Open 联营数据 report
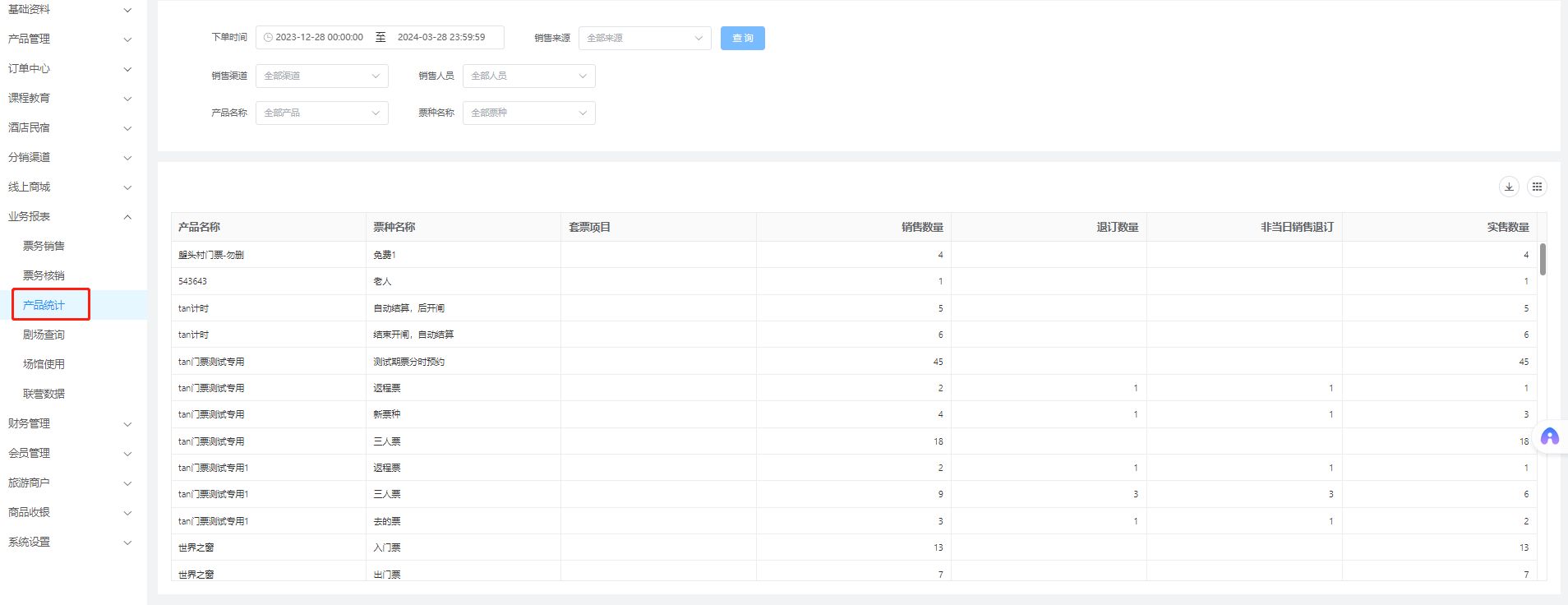Image resolution: width=1568 pixels, height=605 pixels. [44, 394]
